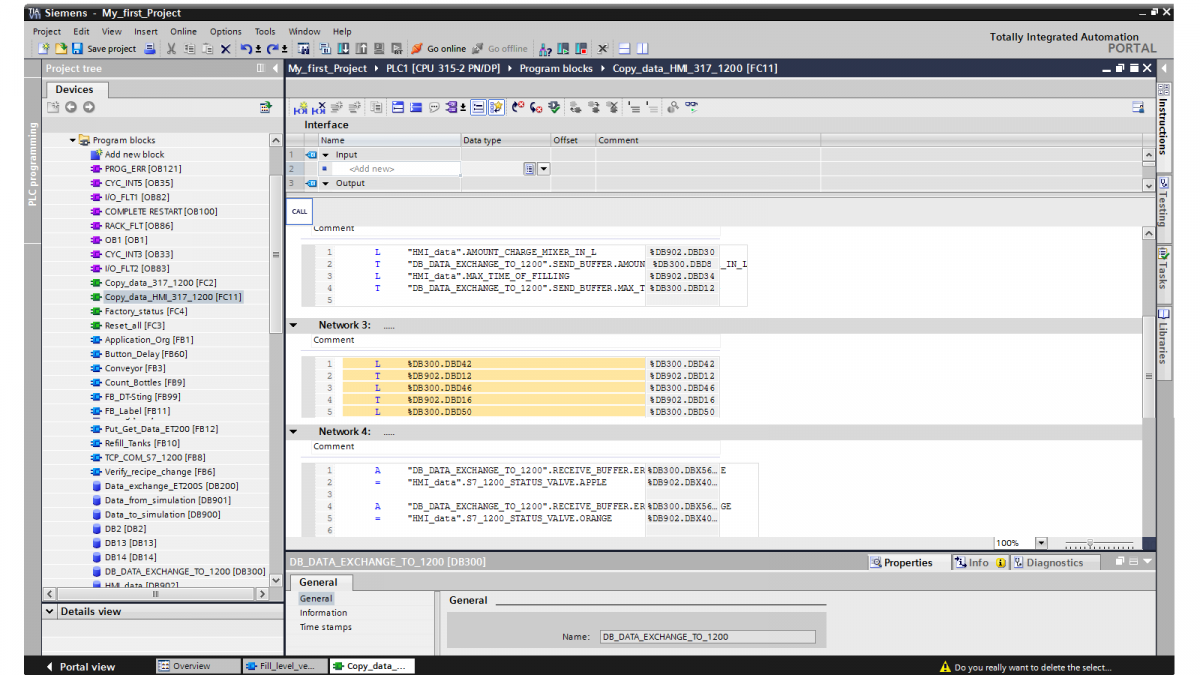Toggle favorites display in editor toolbar
This screenshot has height=675, width=1200.
tap(496, 107)
